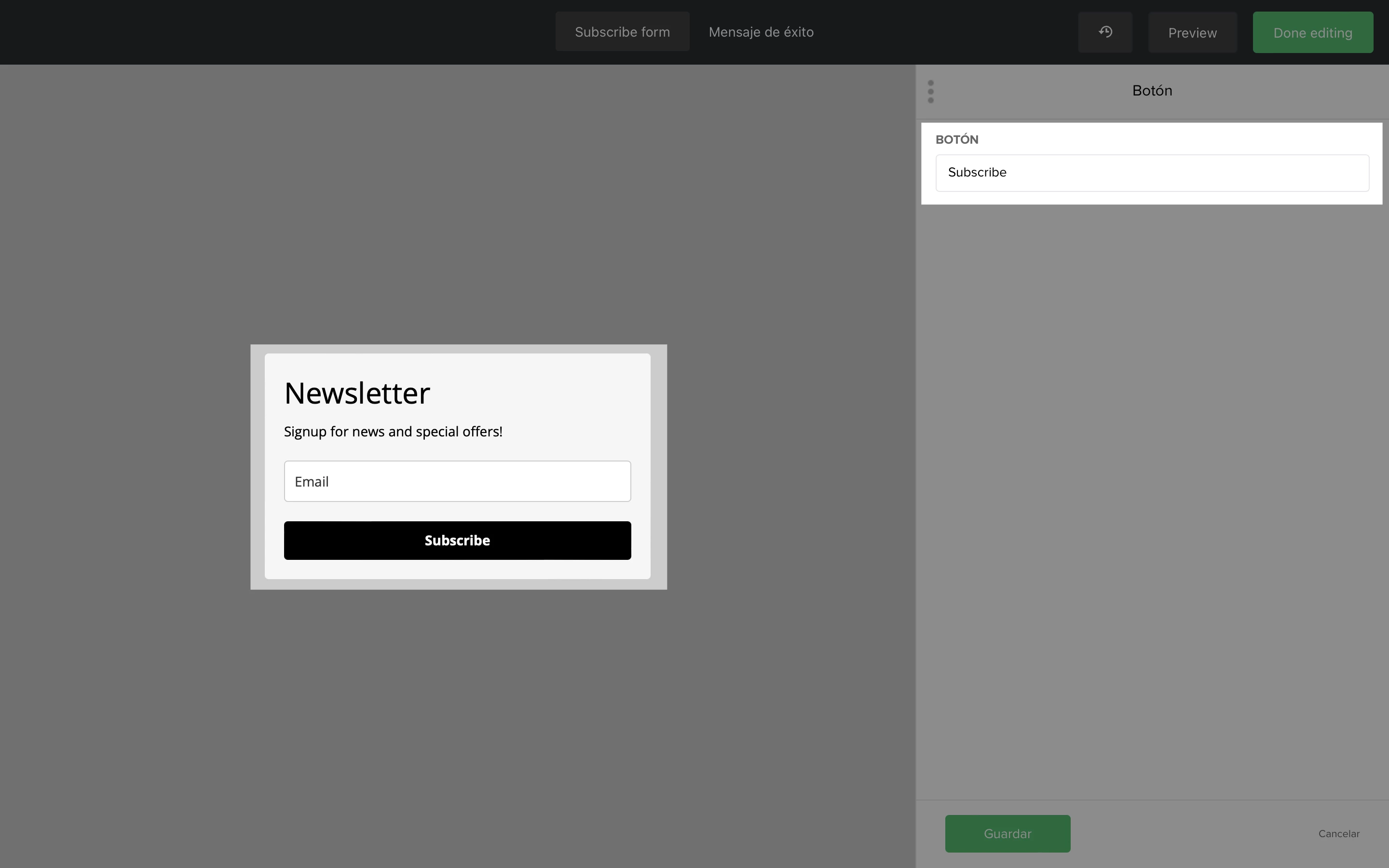
Task: Click the BOTÓN field label
Action: point(957,139)
